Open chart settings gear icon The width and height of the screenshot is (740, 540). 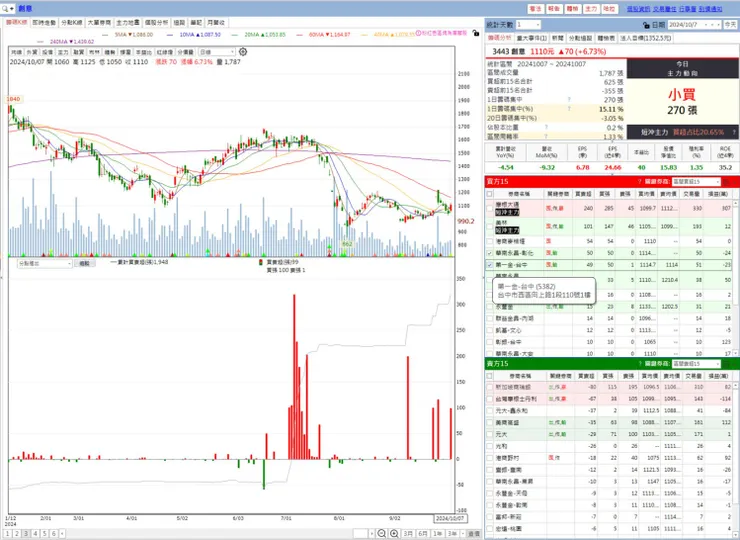pos(243,51)
